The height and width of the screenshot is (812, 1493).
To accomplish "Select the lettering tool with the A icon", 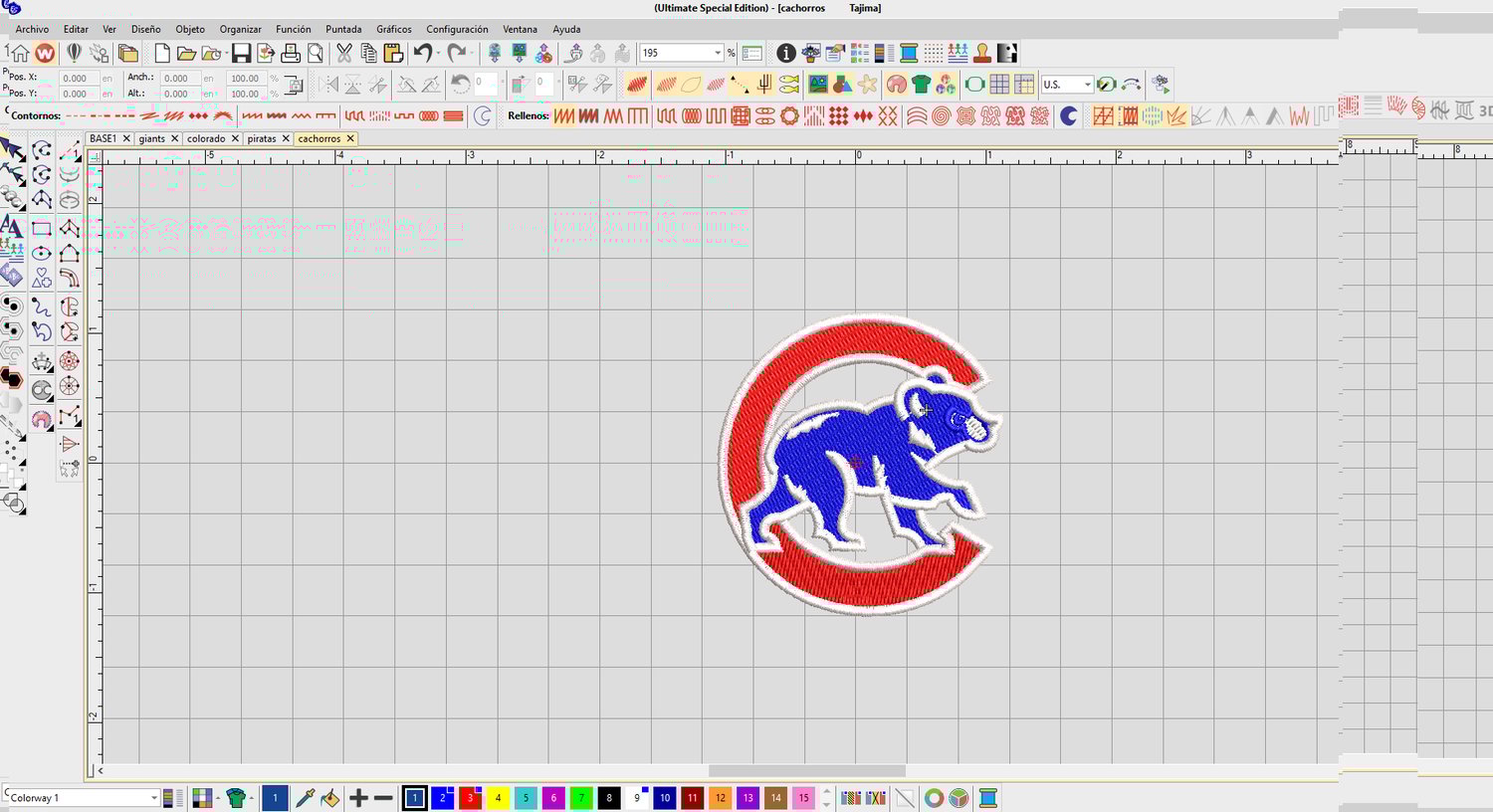I will (11, 226).
